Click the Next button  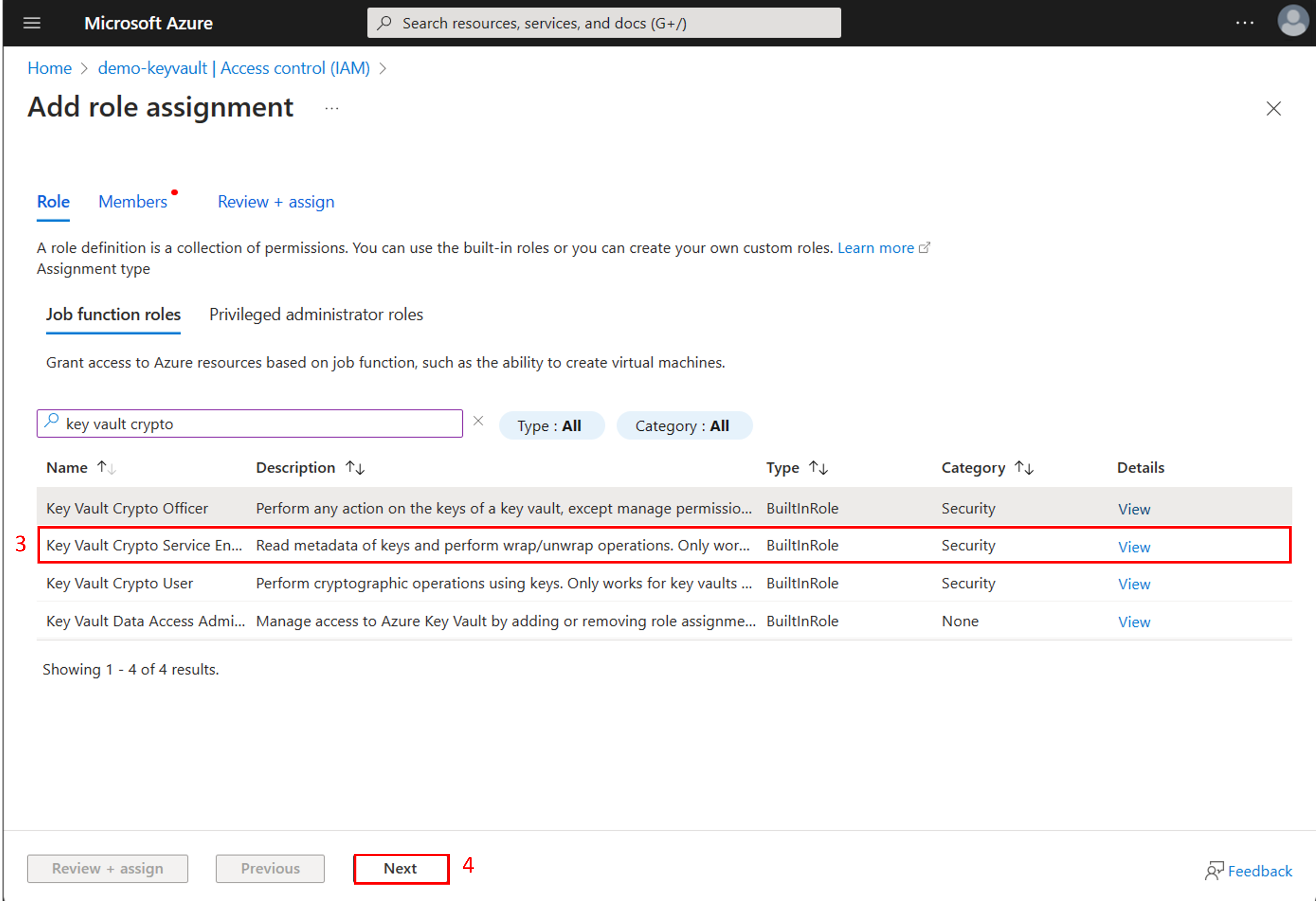coord(401,869)
